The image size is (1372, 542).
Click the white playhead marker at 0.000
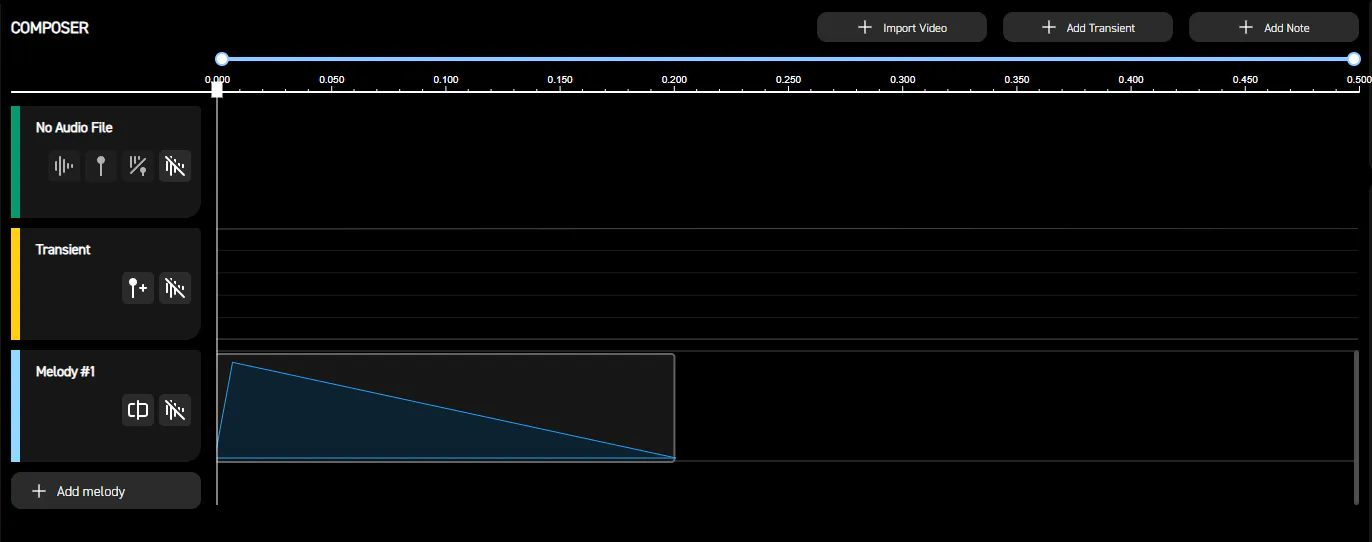[x=217, y=89]
